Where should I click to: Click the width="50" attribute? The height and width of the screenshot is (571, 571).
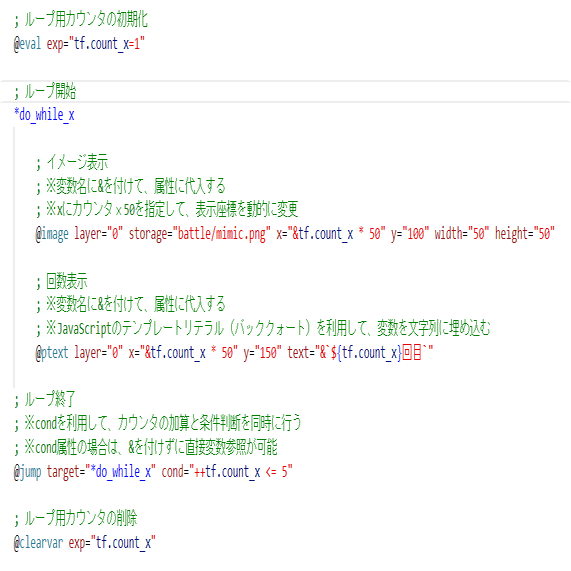point(462,234)
